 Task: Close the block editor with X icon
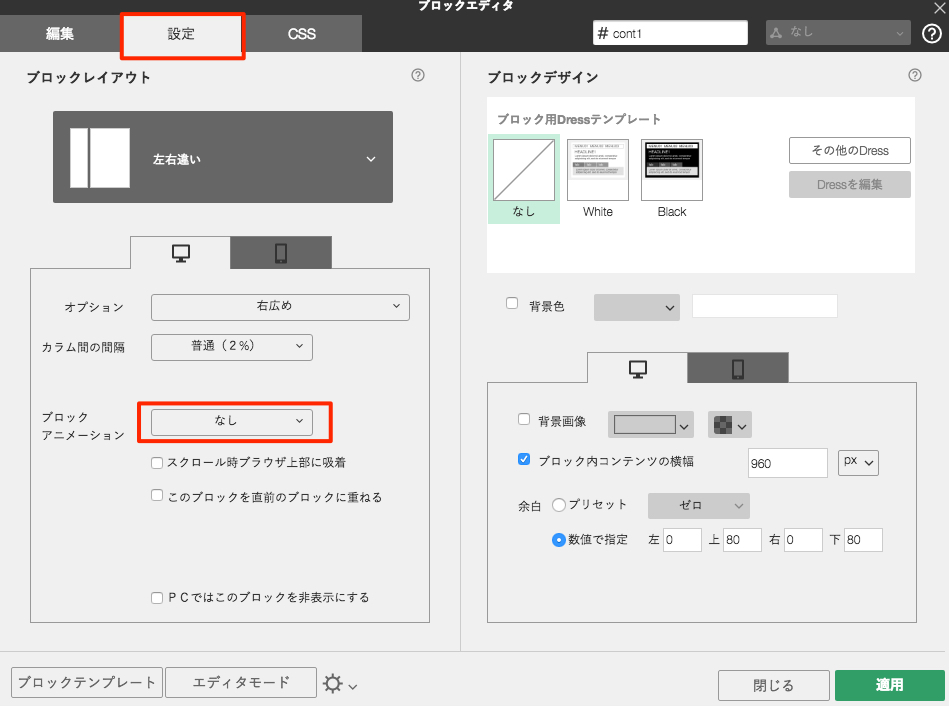click(940, 7)
